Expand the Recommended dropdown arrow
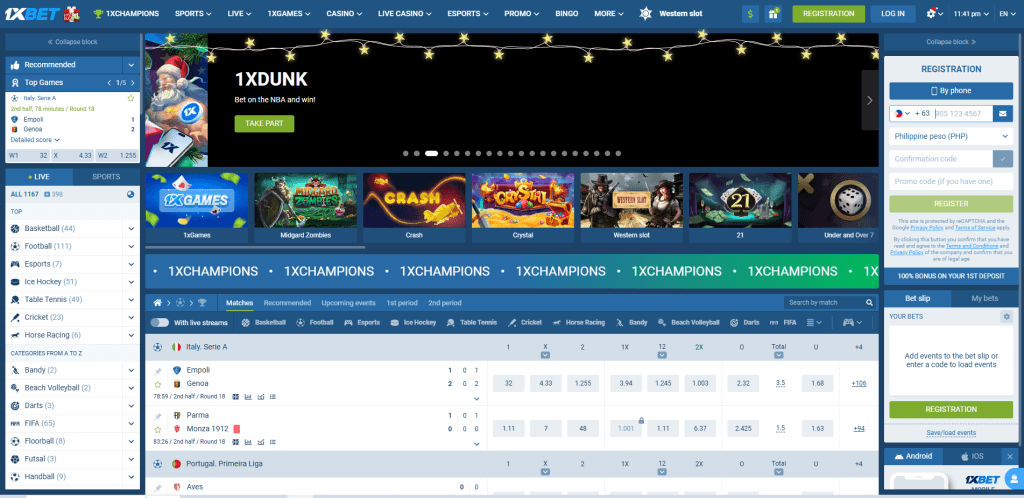1024x498 pixels. [x=131, y=65]
